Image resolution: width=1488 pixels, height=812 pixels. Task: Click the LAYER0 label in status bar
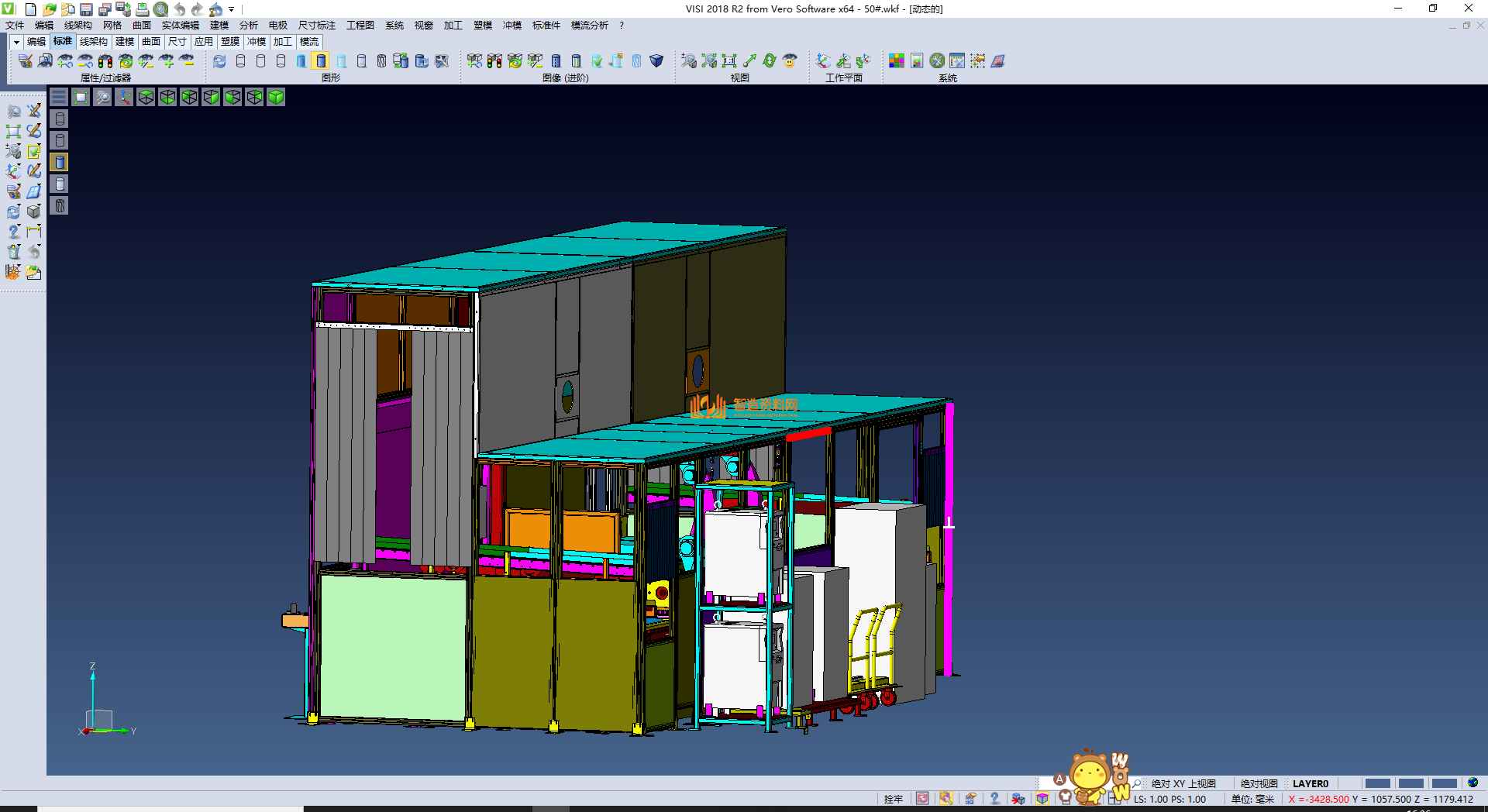(x=1310, y=783)
